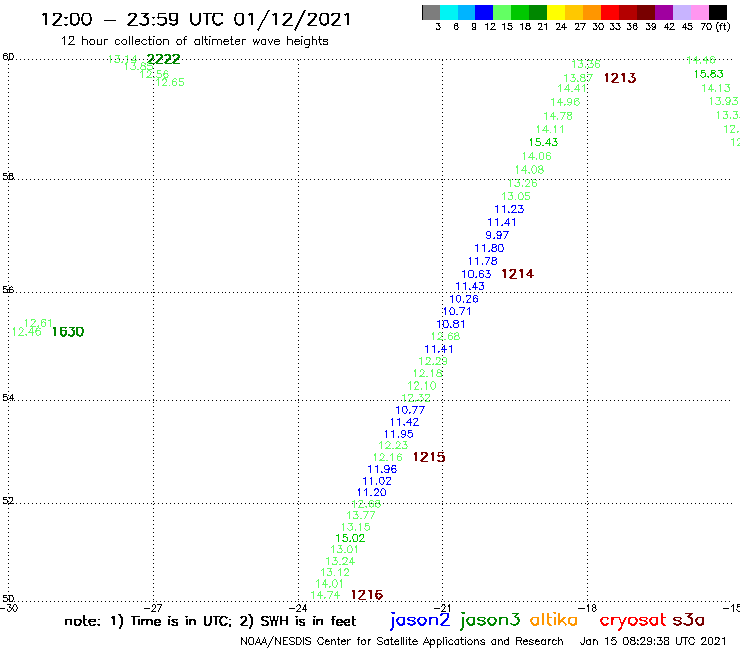Click the latitude axis label '54'
This screenshot has width=740, height=650.
point(8,397)
